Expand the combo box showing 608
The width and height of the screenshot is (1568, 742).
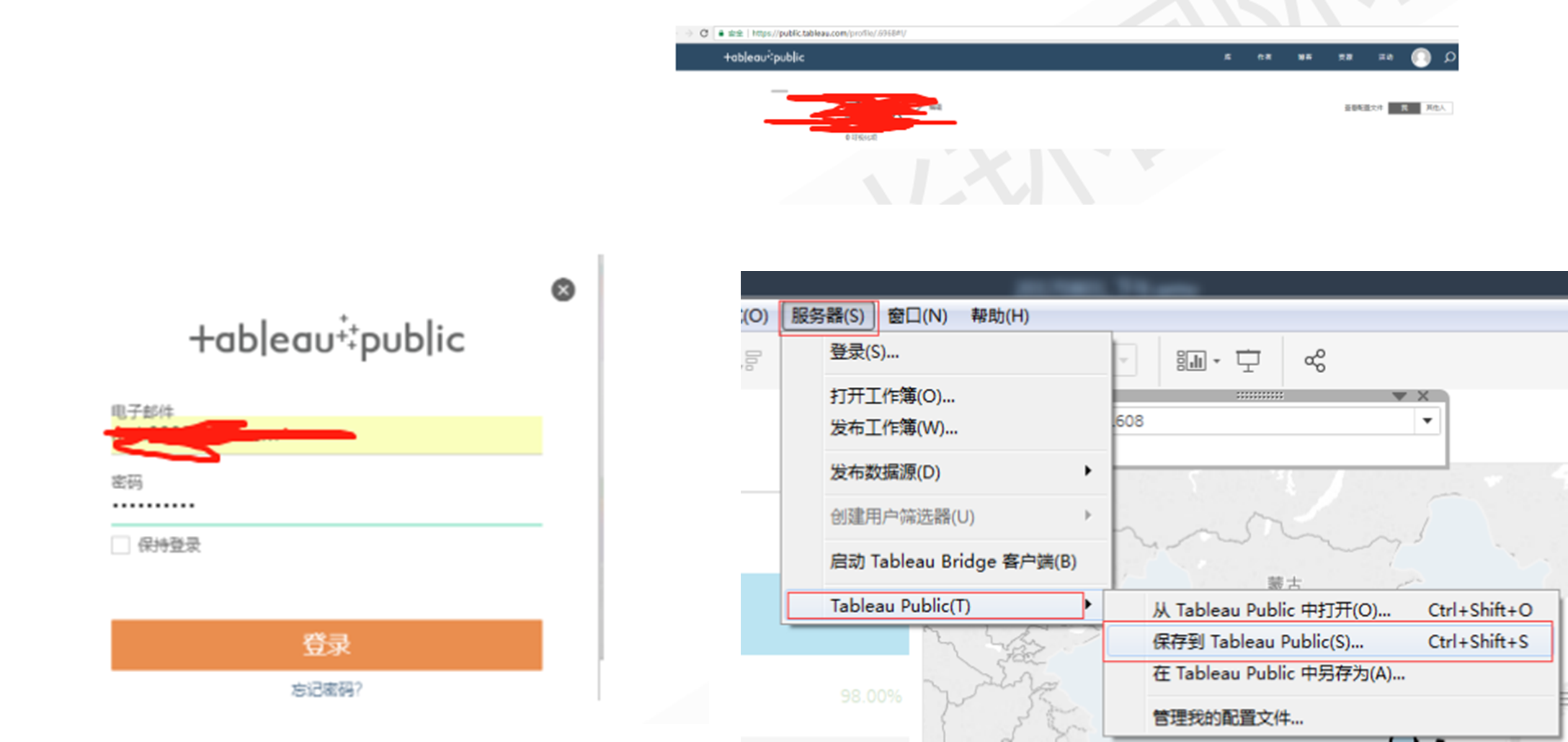1427,421
